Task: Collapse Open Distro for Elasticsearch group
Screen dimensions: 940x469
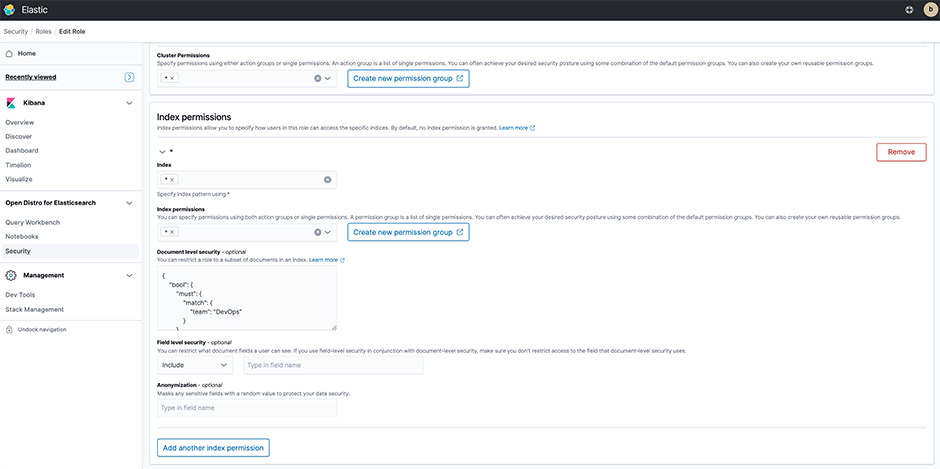Action: 129,203
